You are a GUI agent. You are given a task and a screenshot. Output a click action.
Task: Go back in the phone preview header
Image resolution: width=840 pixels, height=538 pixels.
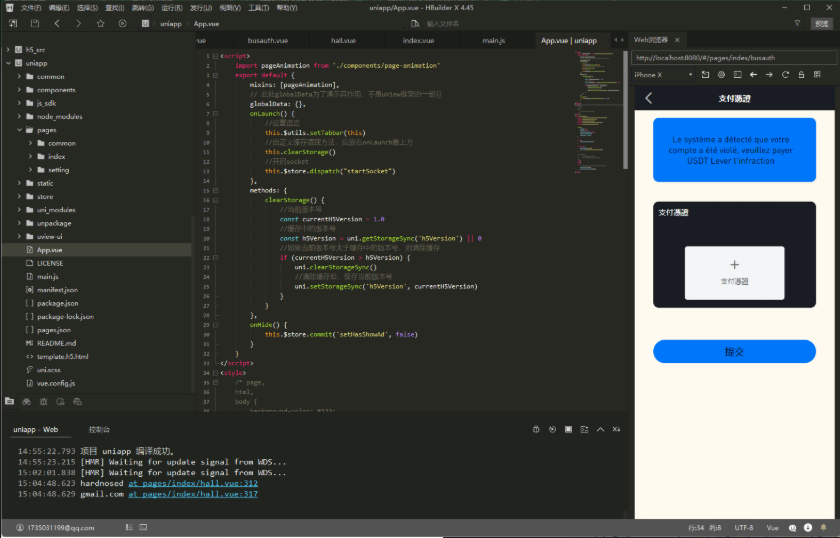pos(649,98)
